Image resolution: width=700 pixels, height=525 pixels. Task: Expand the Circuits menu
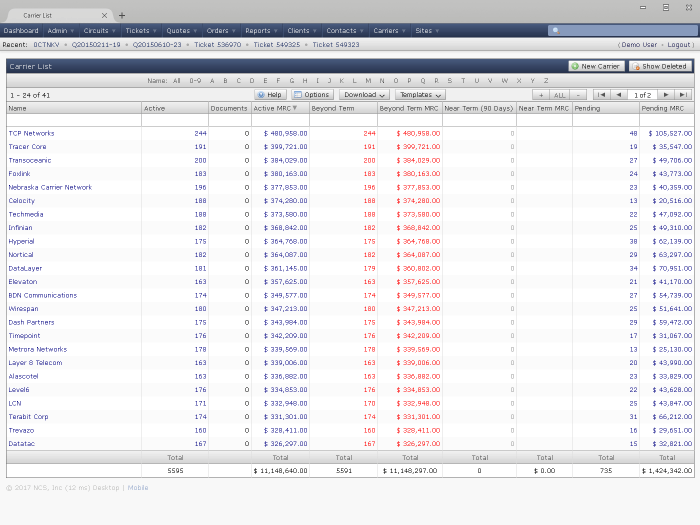click(99, 31)
